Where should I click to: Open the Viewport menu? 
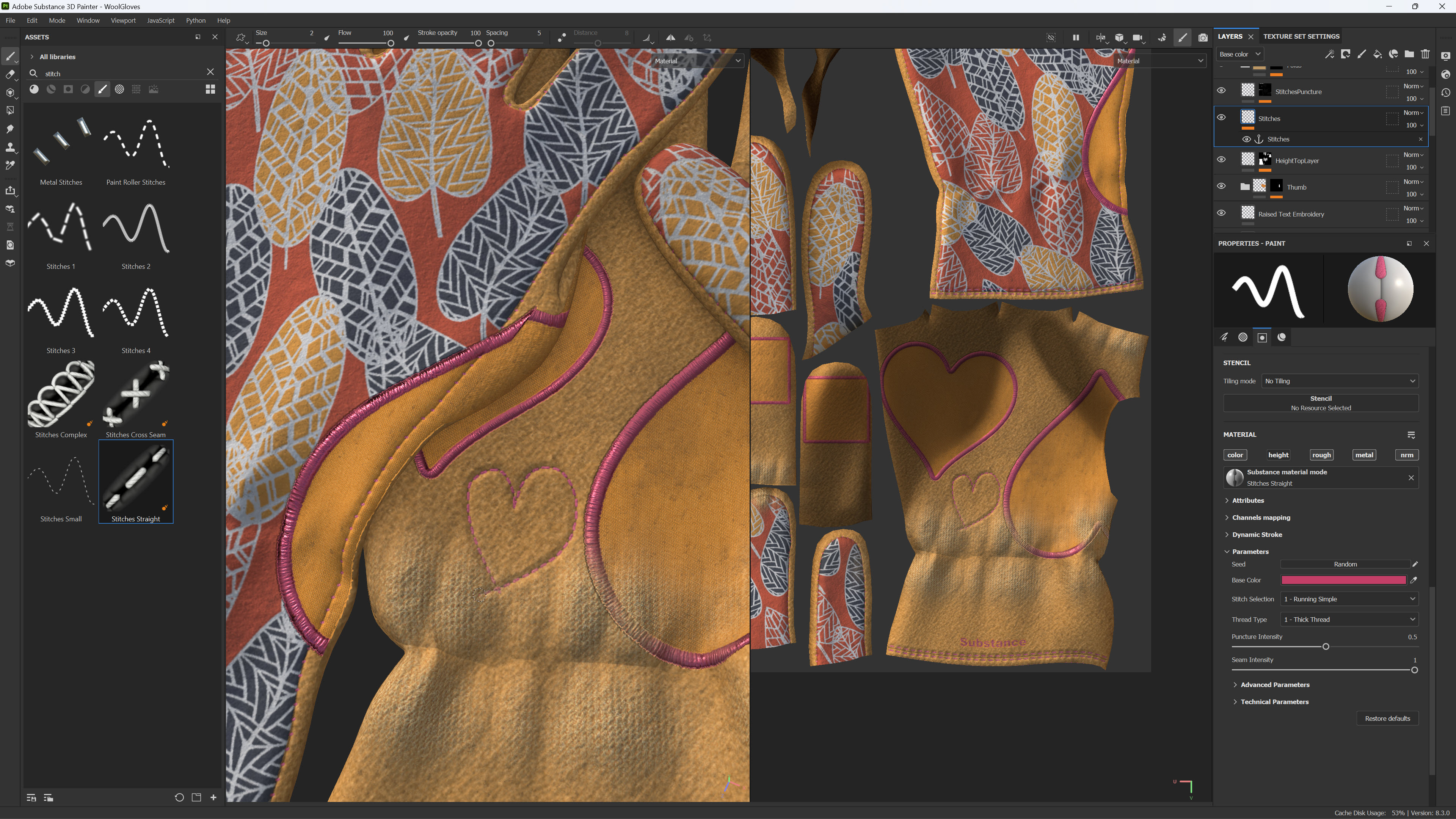(x=122, y=20)
